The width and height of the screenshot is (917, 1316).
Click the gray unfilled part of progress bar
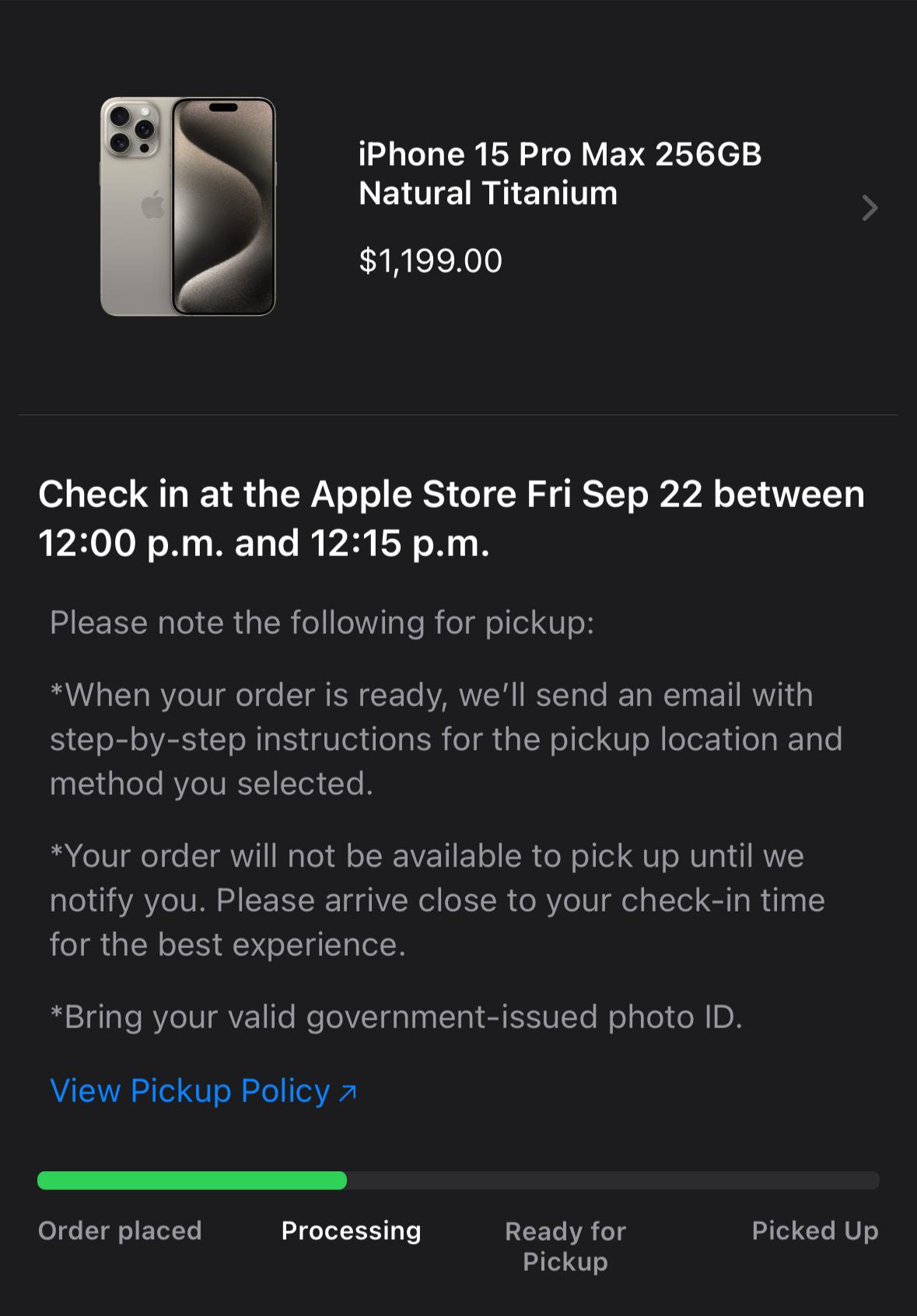click(613, 1180)
